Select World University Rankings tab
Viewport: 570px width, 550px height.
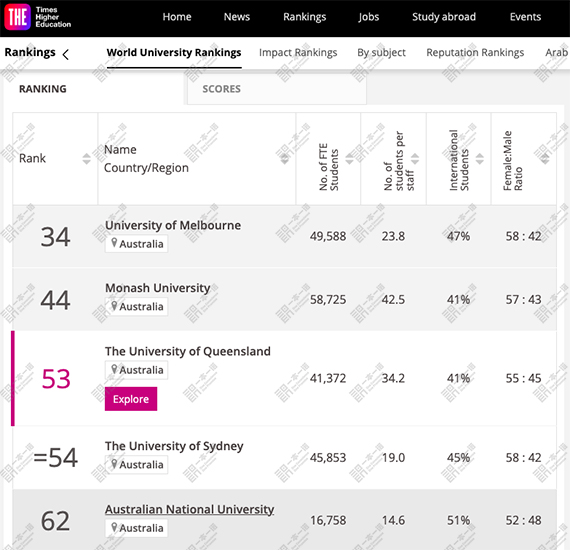point(174,53)
